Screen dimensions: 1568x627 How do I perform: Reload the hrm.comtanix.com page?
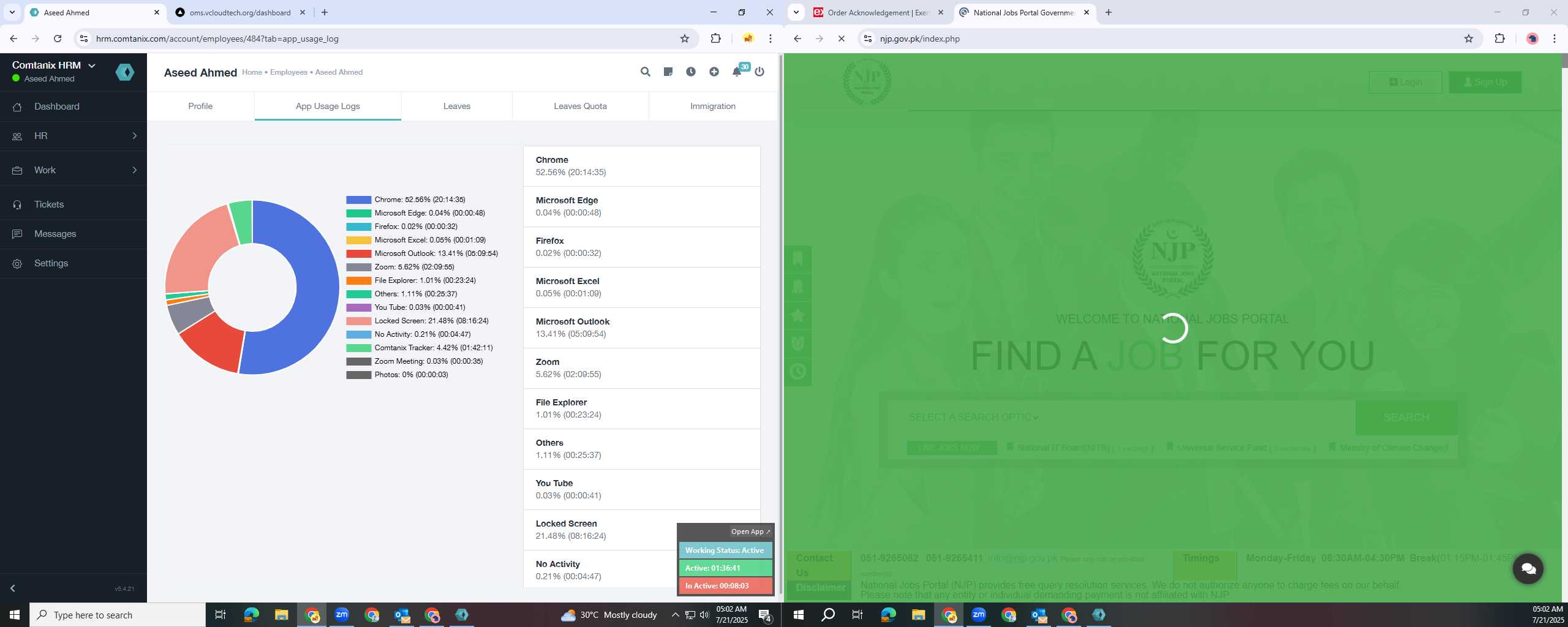[x=58, y=39]
